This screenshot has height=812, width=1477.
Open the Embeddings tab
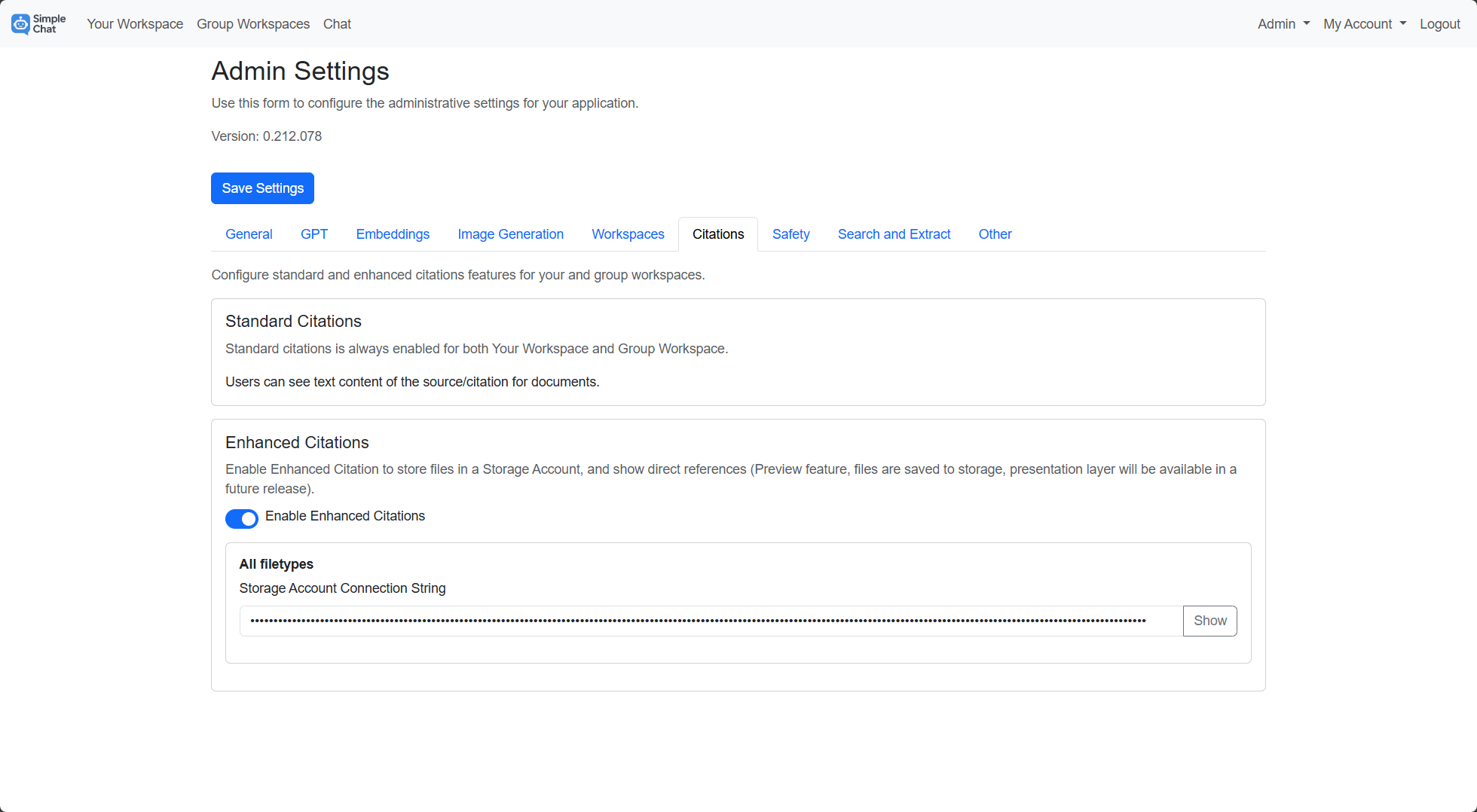click(393, 234)
